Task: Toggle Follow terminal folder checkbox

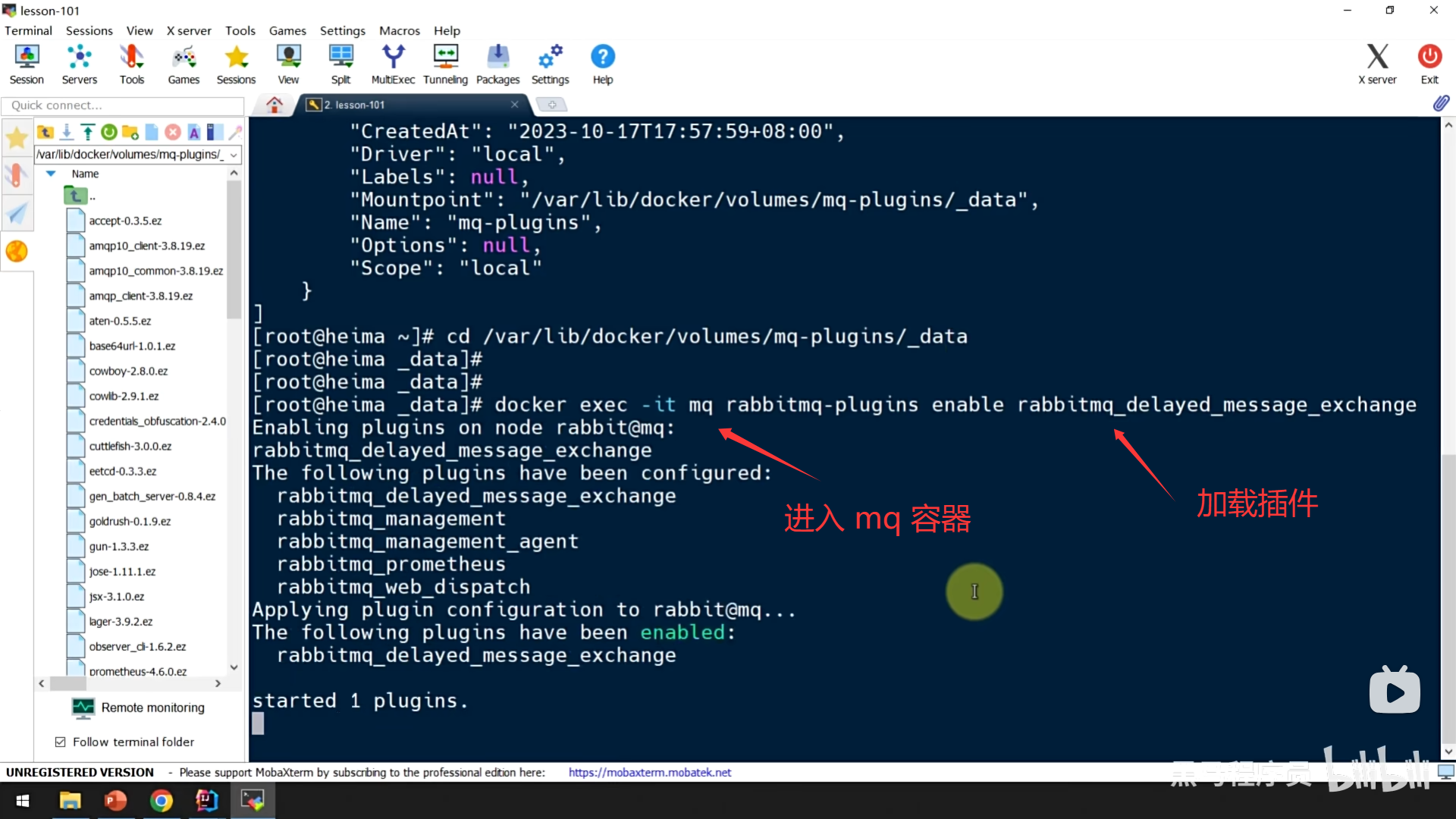Action: pos(61,742)
